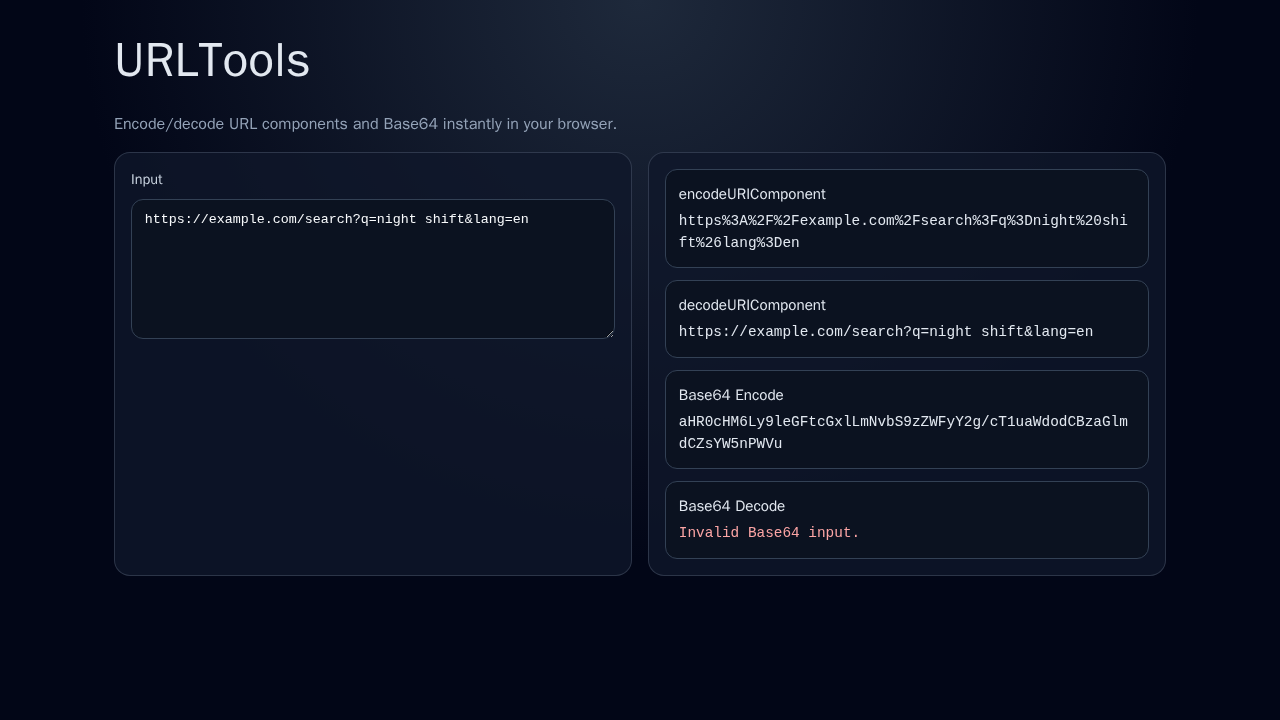Click the Base64 string starting with aHR0cHM
The image size is (1280, 720).
point(902,432)
